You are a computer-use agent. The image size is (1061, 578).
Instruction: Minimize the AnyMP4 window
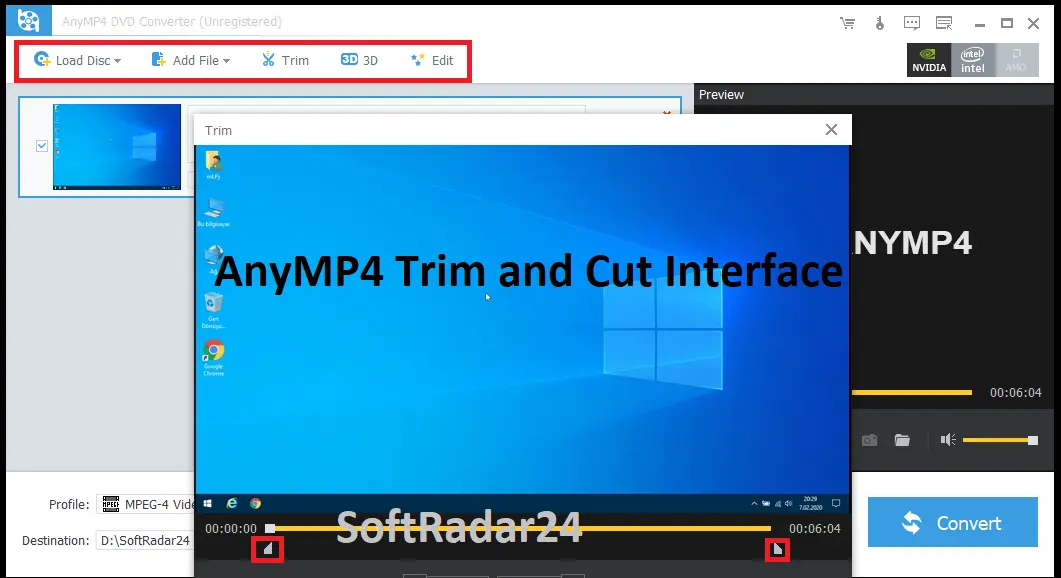pyautogui.click(x=980, y=24)
